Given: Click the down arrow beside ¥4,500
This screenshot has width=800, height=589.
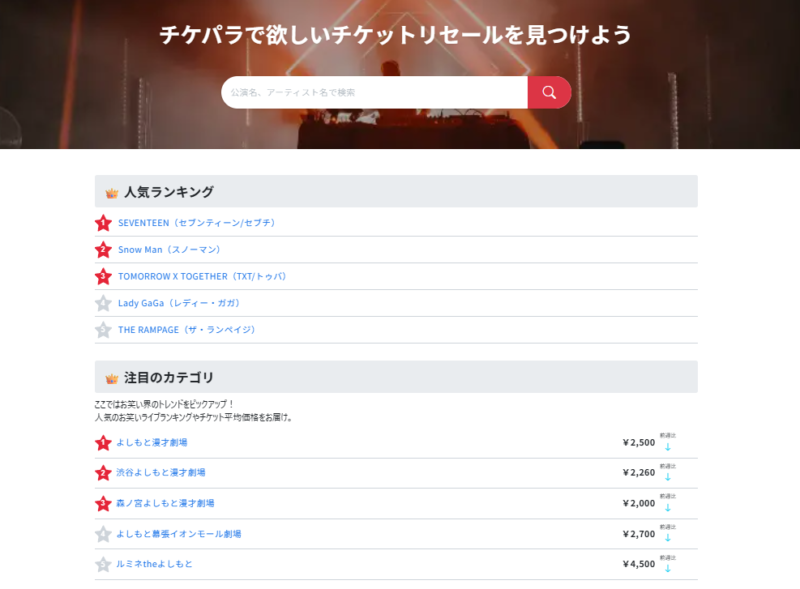Looking at the screenshot, I should coord(668,568).
